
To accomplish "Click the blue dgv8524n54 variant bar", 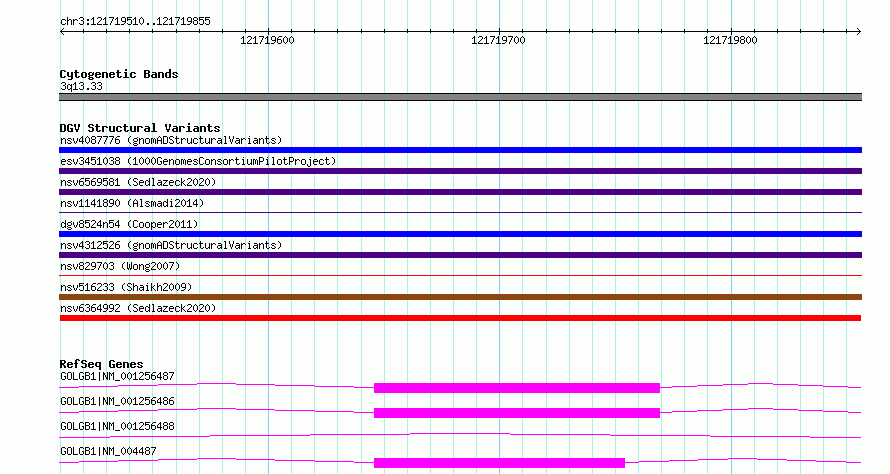I will pos(460,234).
